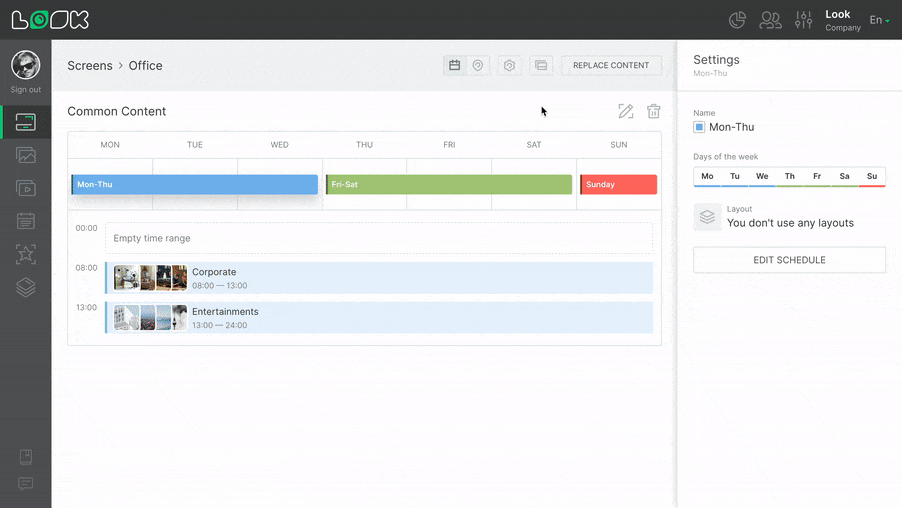This screenshot has height=508, width=902.
Task: Select the red Sunday schedule bar
Action: click(618, 185)
